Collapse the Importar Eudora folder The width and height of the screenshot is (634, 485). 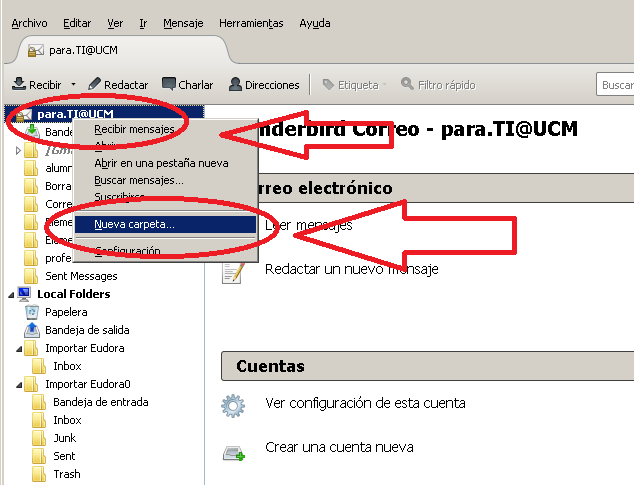[x=19, y=349]
